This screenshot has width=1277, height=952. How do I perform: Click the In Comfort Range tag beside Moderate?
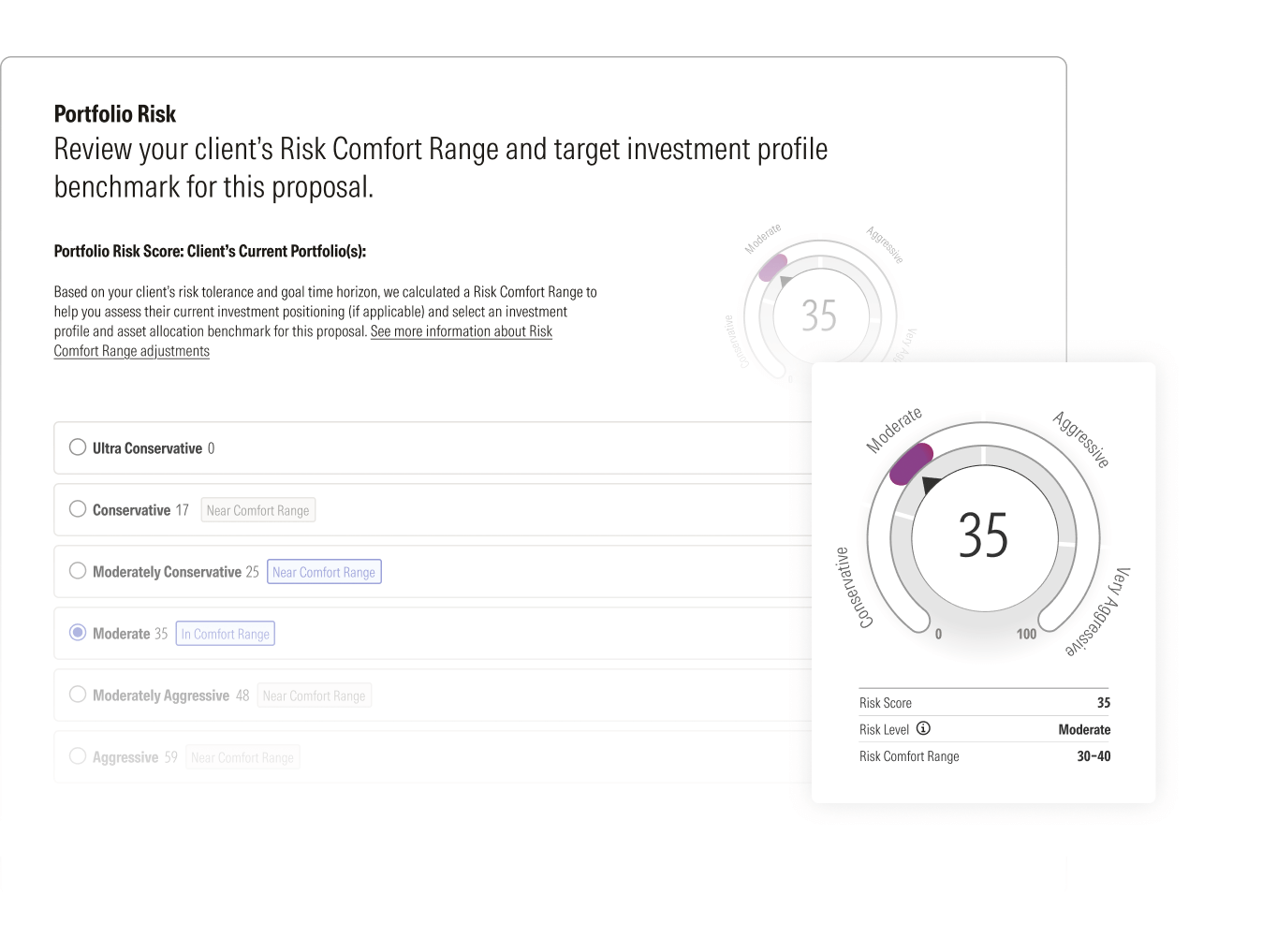click(x=226, y=634)
